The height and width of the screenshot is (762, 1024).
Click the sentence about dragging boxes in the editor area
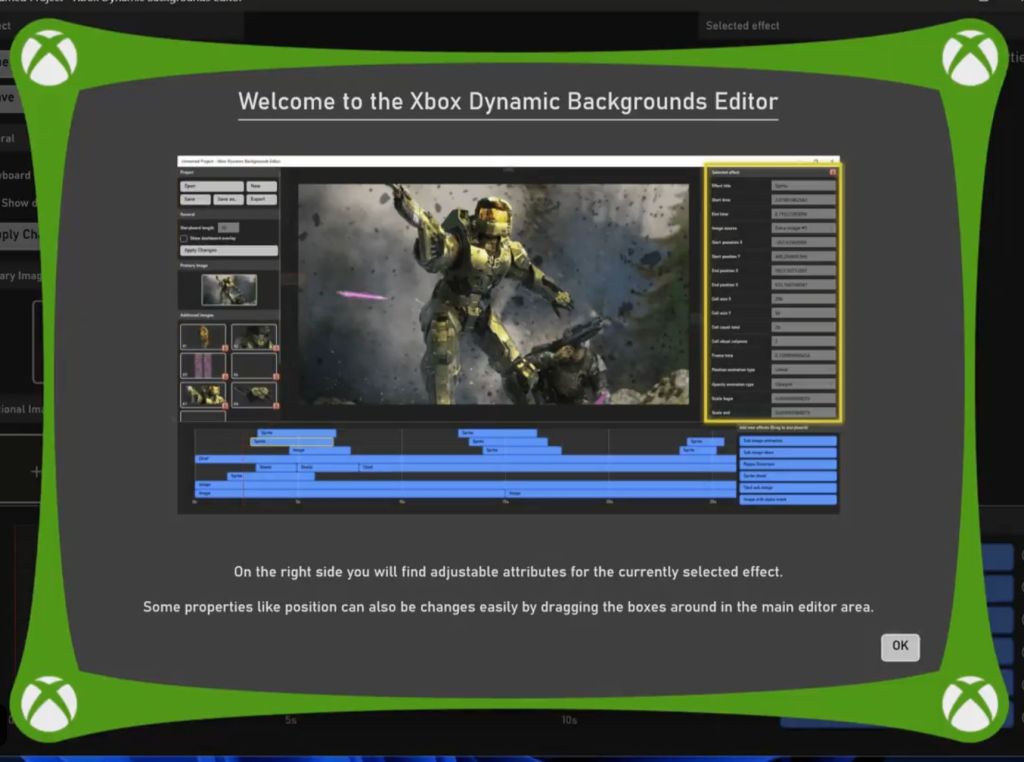[508, 607]
